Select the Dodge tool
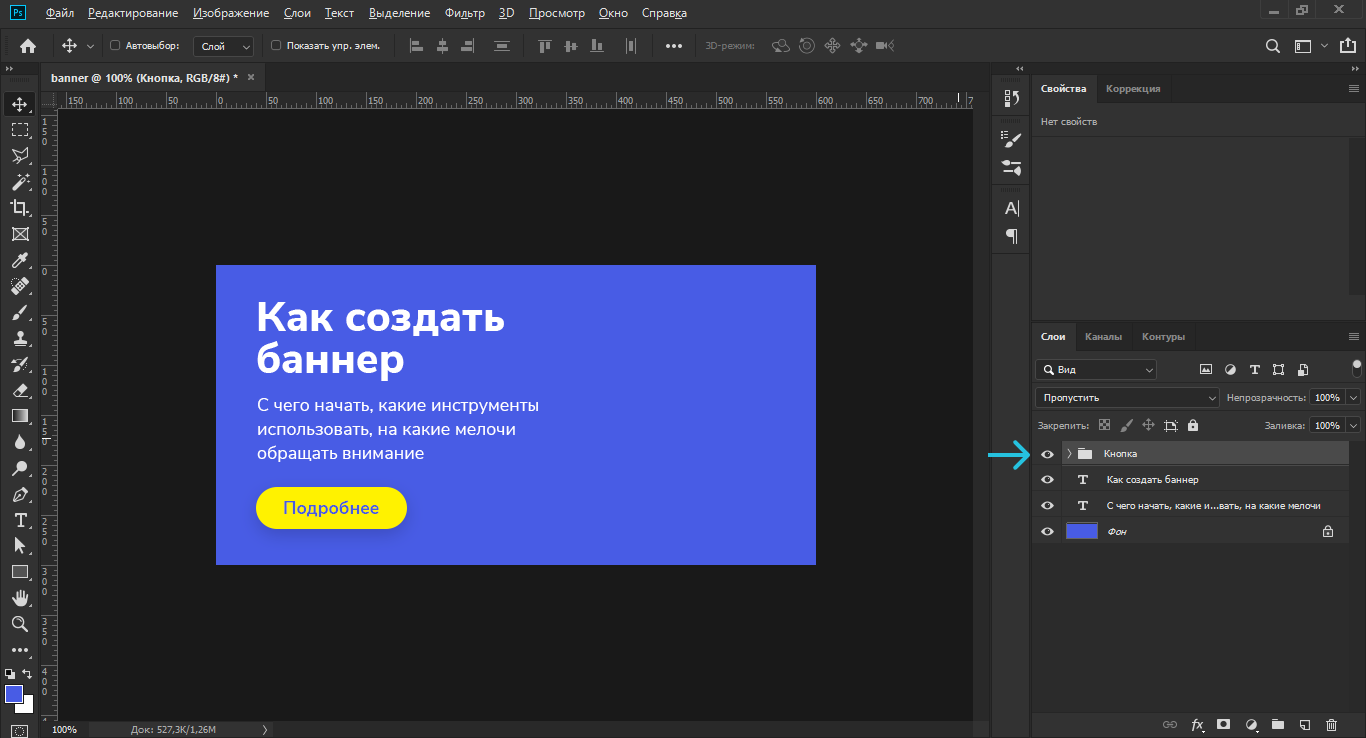Viewport: 1366px width, 738px height. point(19,468)
